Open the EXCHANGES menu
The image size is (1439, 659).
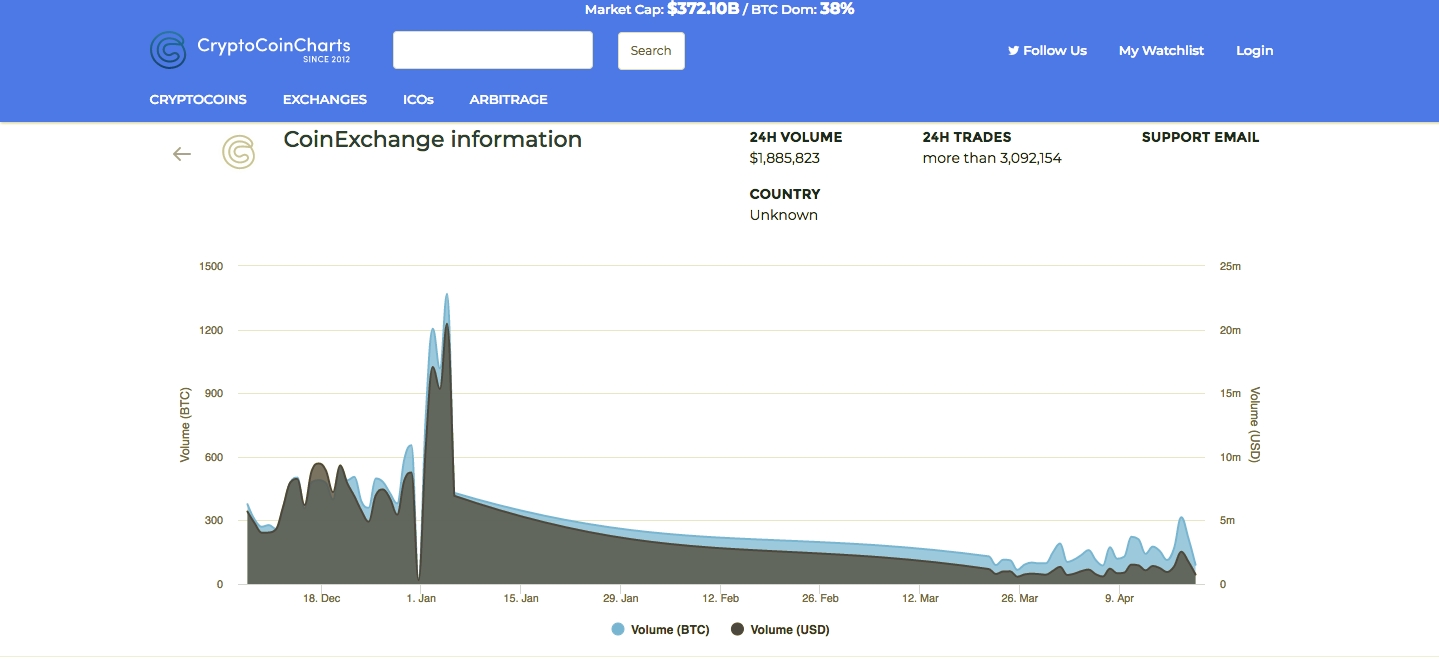(325, 100)
